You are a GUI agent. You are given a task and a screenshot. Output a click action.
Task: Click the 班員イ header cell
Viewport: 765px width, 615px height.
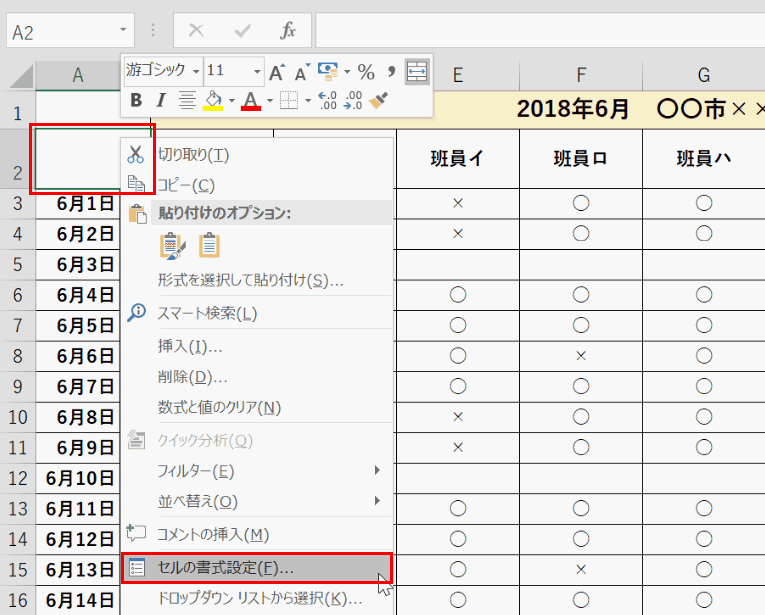(x=458, y=159)
